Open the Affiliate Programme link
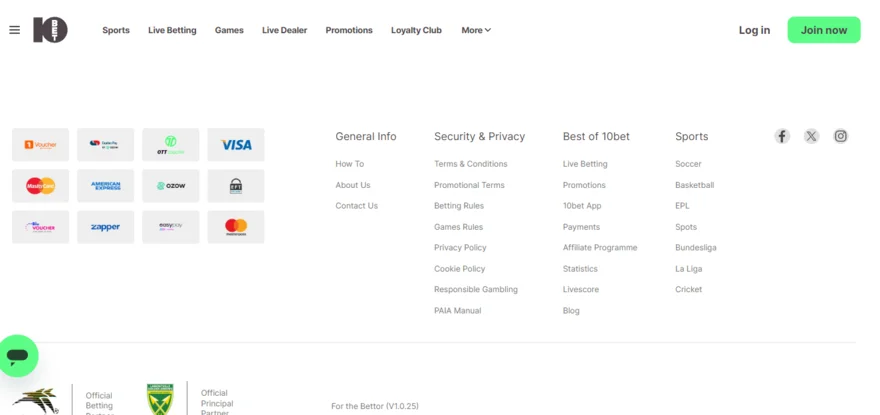The image size is (880, 415). 600,248
